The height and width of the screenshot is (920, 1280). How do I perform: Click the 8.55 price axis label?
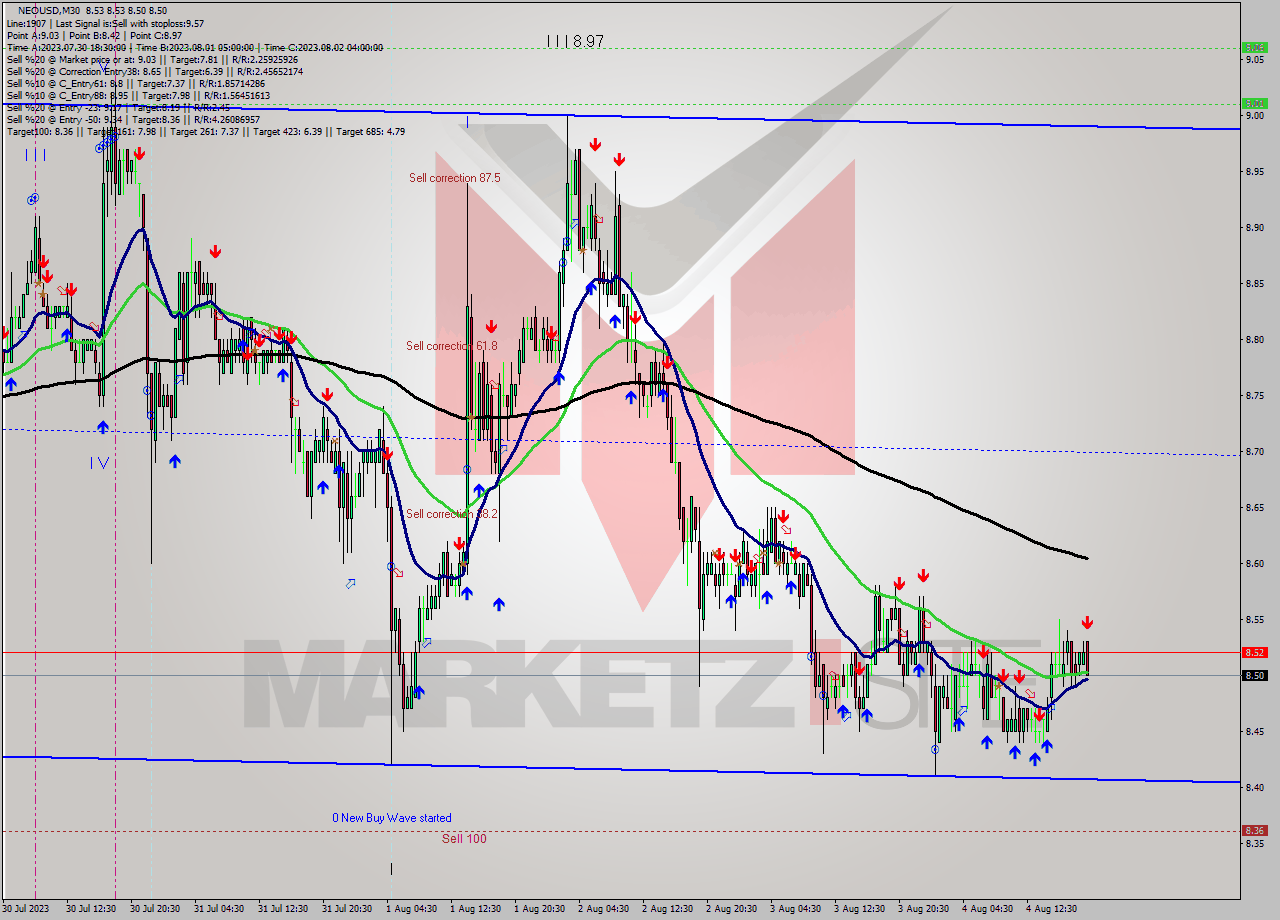1255,620
